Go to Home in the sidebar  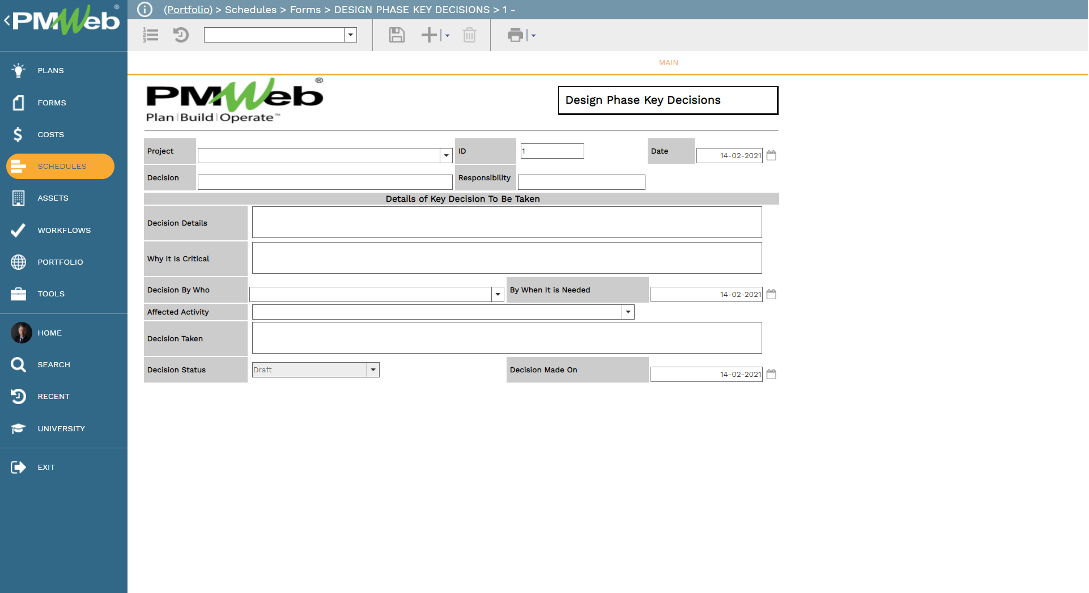click(49, 333)
